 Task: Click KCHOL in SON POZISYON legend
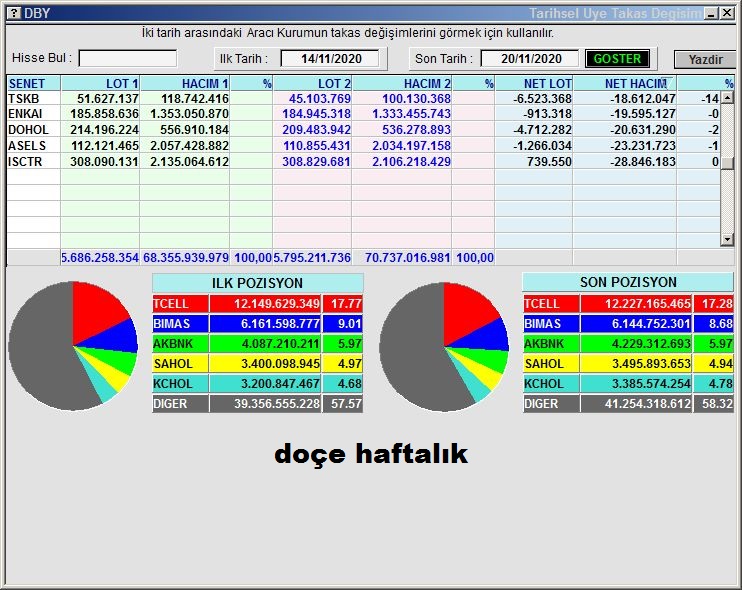(x=551, y=383)
